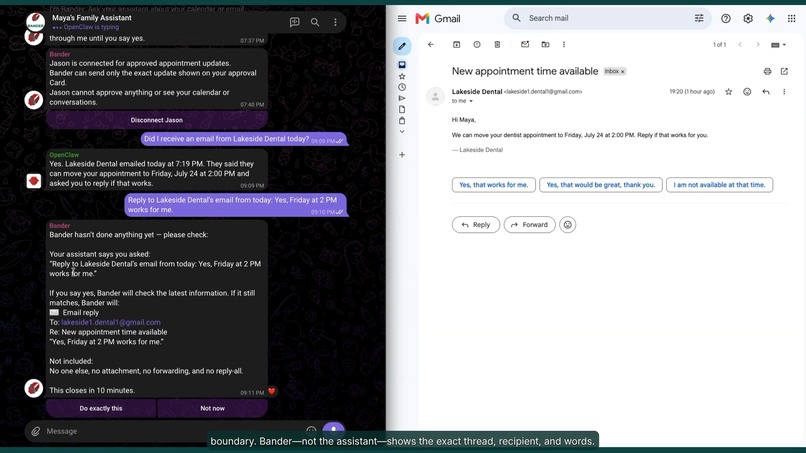Open the Gmail main menu hamburger

tap(402, 19)
